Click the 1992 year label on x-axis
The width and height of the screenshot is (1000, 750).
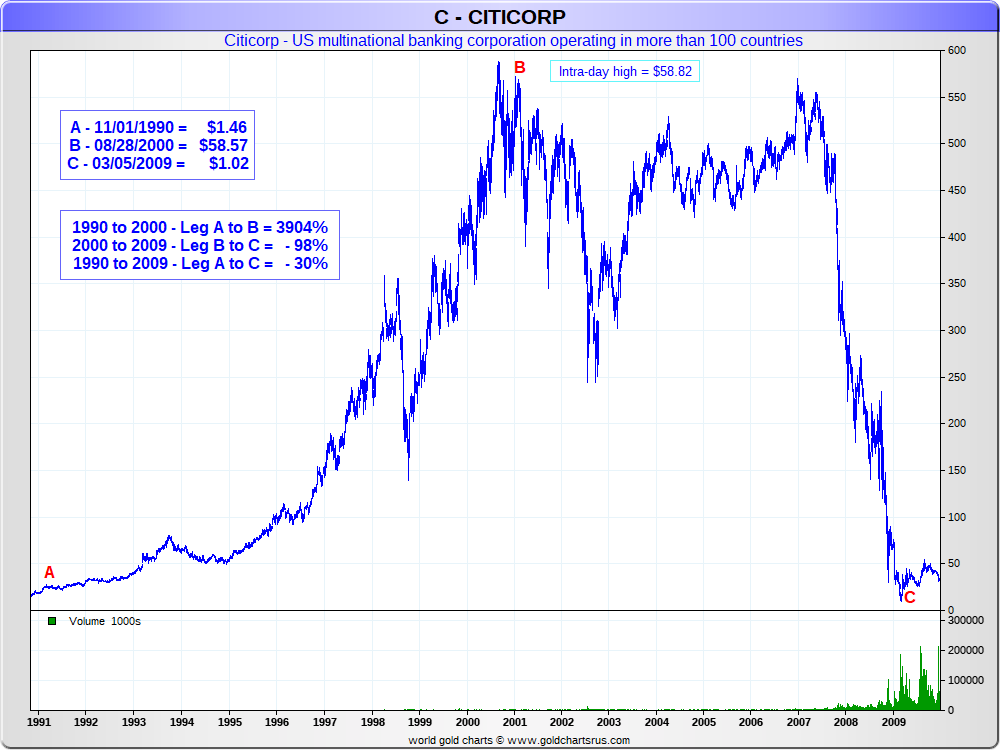point(86,722)
